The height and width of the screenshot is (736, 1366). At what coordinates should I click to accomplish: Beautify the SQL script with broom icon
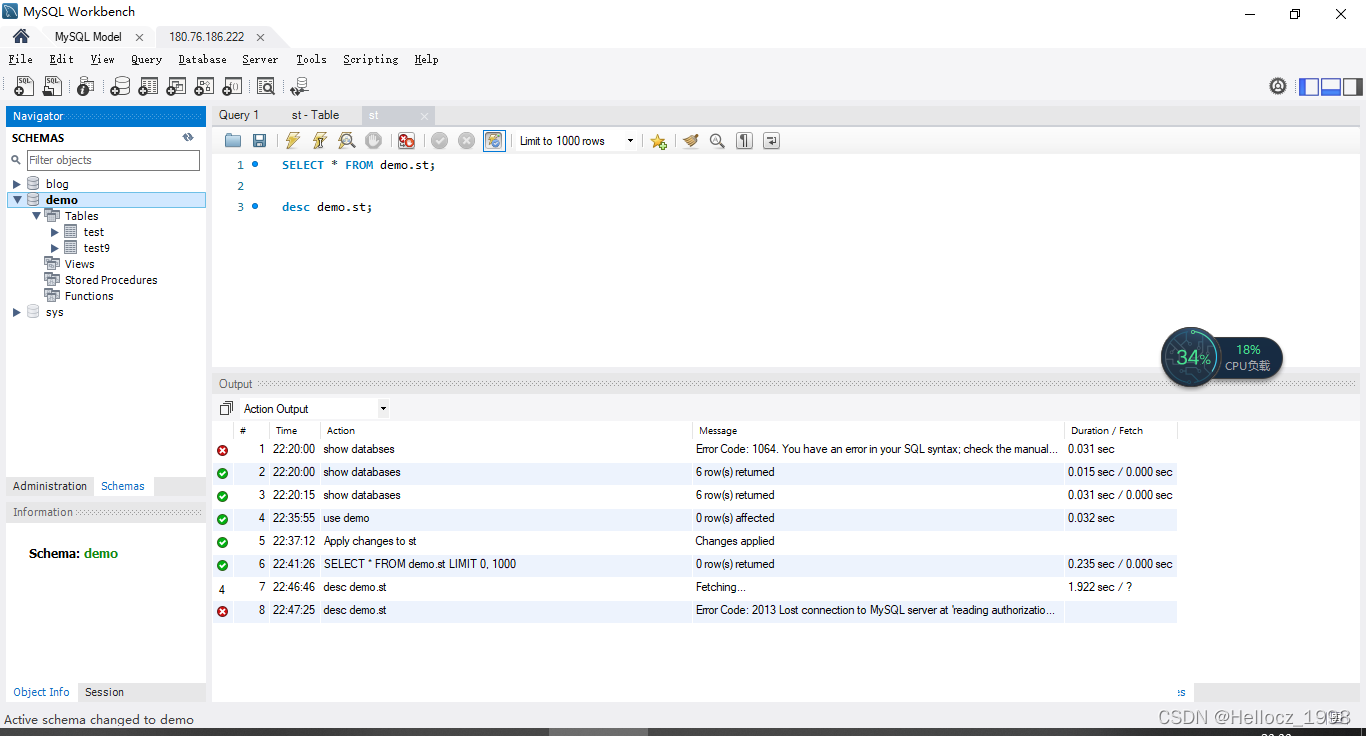click(691, 141)
